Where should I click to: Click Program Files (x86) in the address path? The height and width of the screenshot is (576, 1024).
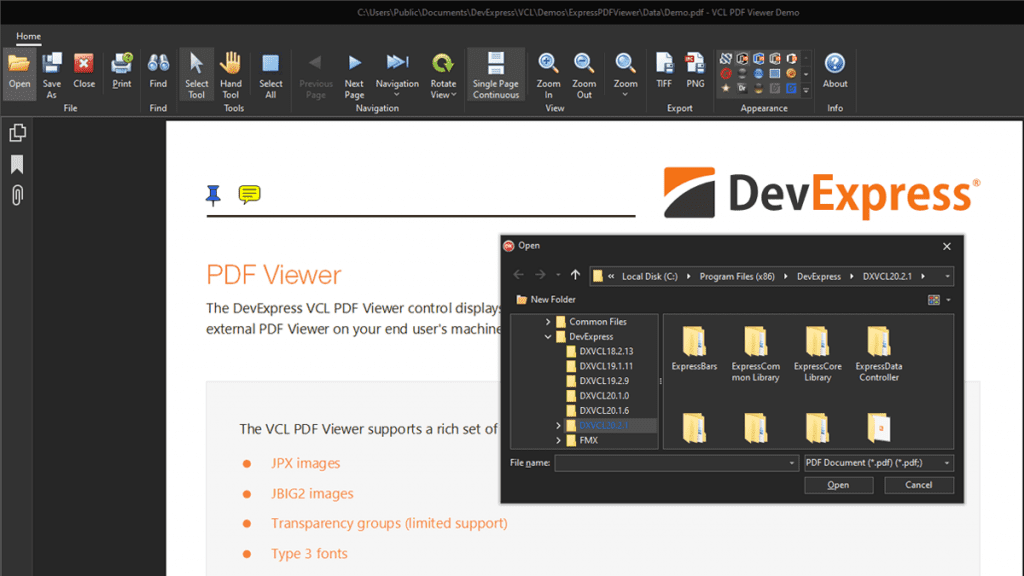[737, 276]
